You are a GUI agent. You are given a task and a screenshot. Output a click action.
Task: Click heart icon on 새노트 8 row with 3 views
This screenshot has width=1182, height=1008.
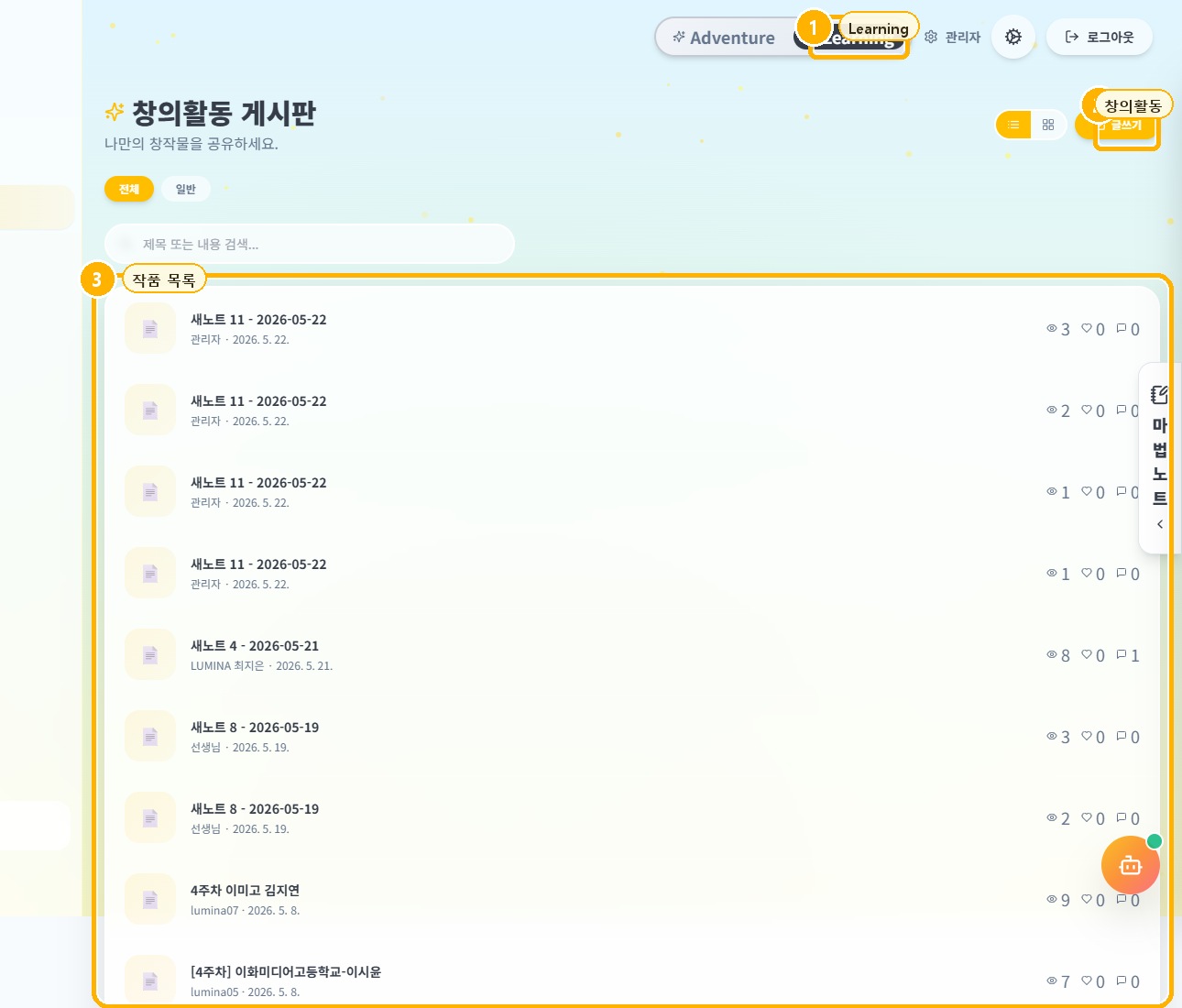(1087, 737)
